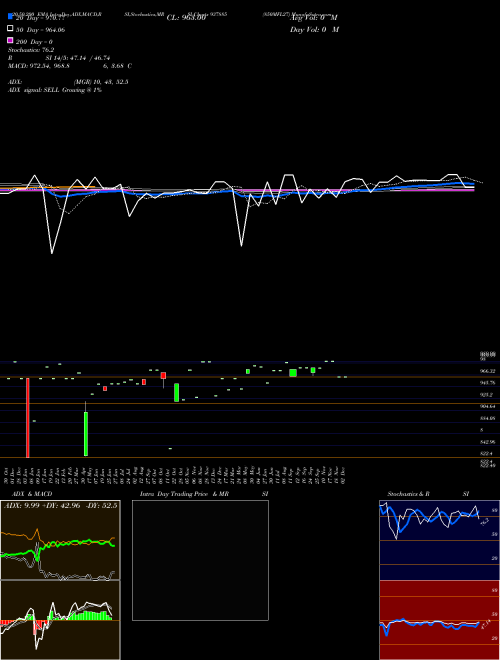
Task: Click the empty intraday trading price chart box
Action: pos(200,560)
